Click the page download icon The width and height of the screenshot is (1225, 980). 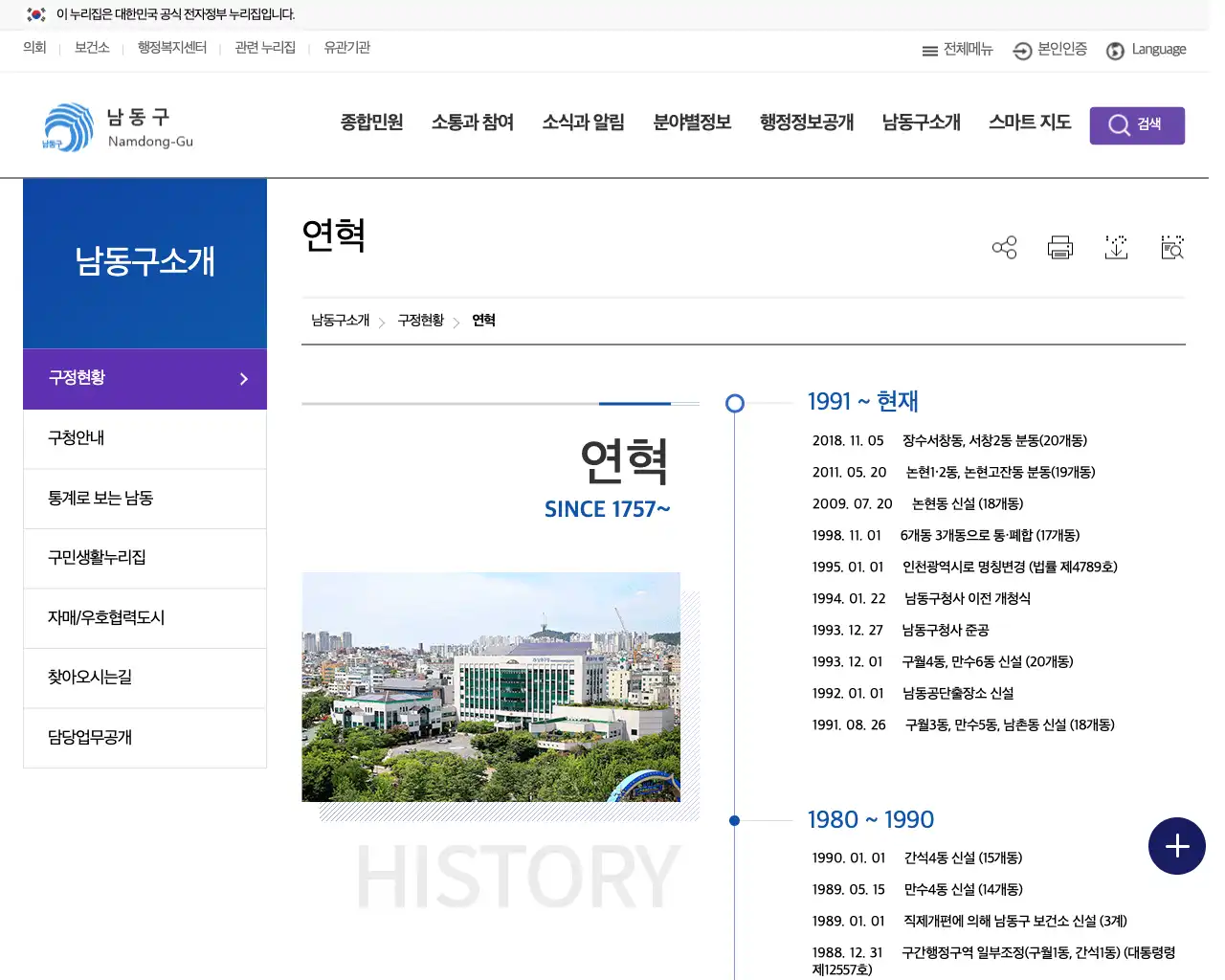pyautogui.click(x=1116, y=247)
